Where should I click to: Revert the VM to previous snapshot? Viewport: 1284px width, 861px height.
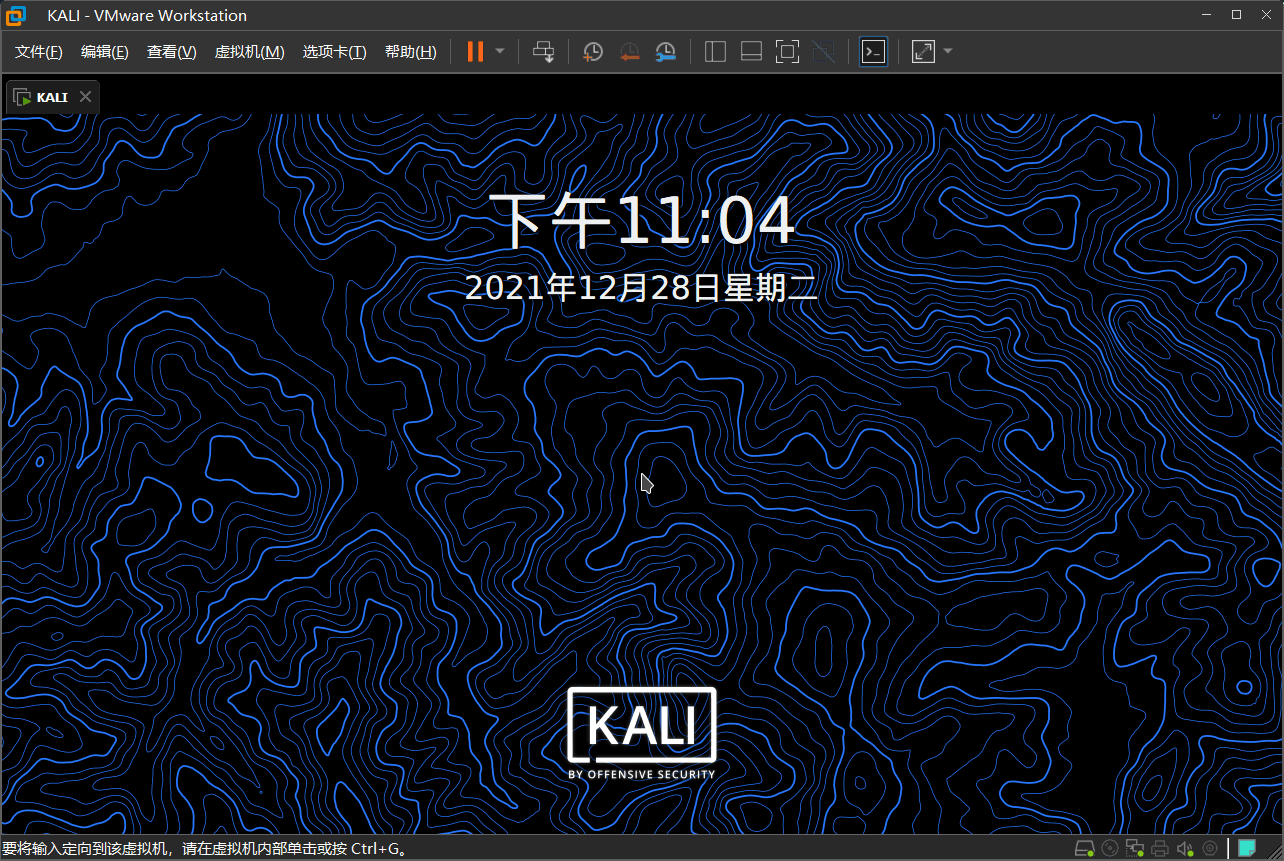629,52
